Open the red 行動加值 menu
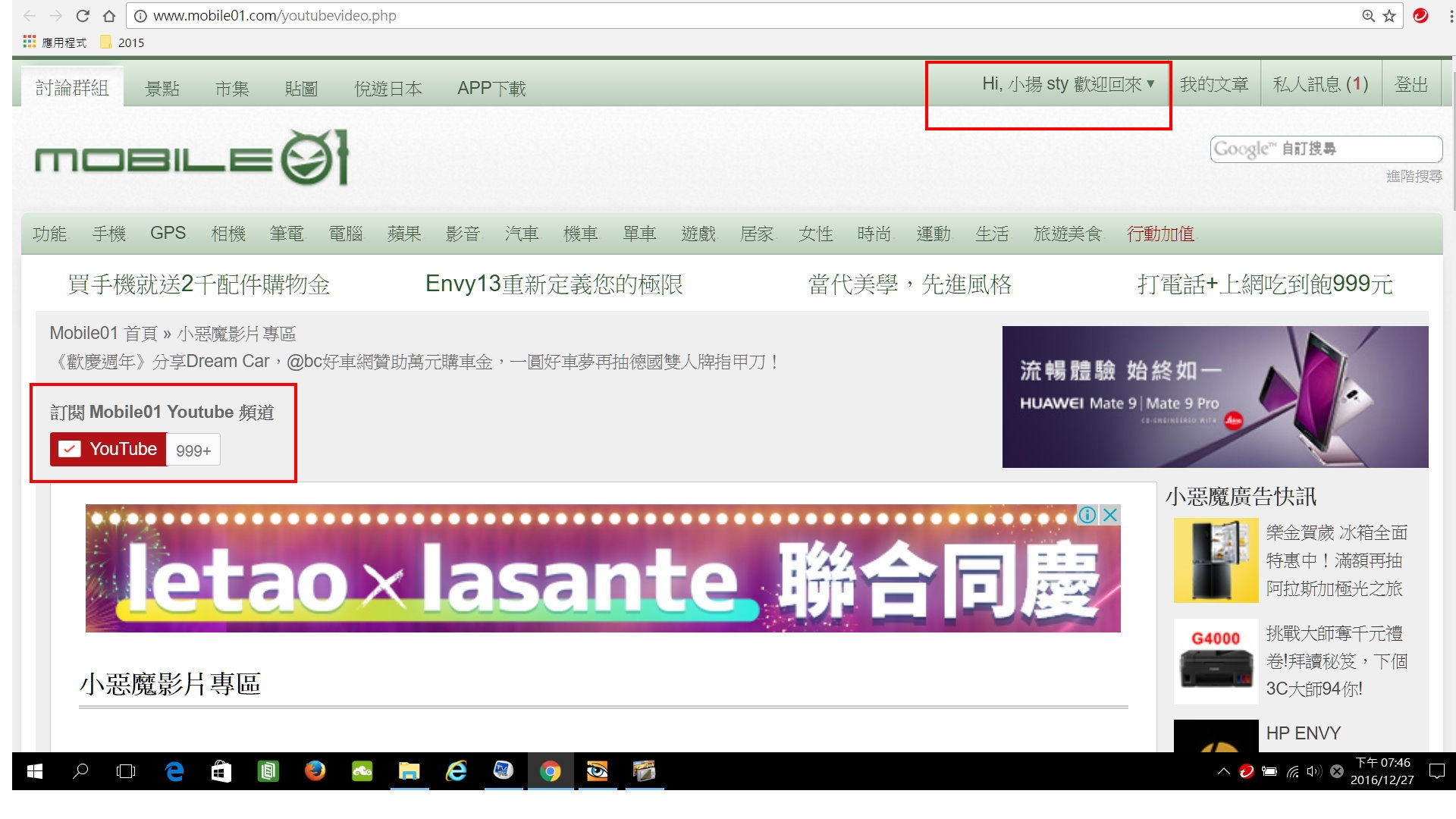The width and height of the screenshot is (1456, 819). [1160, 234]
